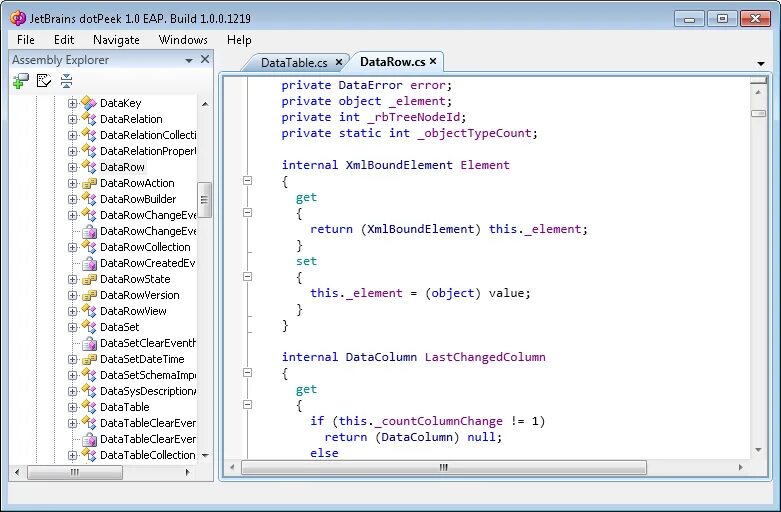Click the LastChangedColumn identifier in code
The image size is (781, 512).
tap(485, 357)
